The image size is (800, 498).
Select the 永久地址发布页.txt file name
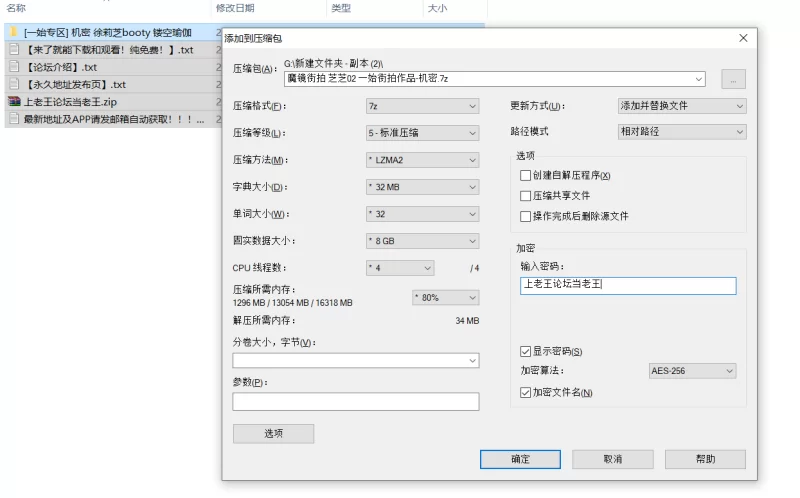pyautogui.click(x=75, y=85)
